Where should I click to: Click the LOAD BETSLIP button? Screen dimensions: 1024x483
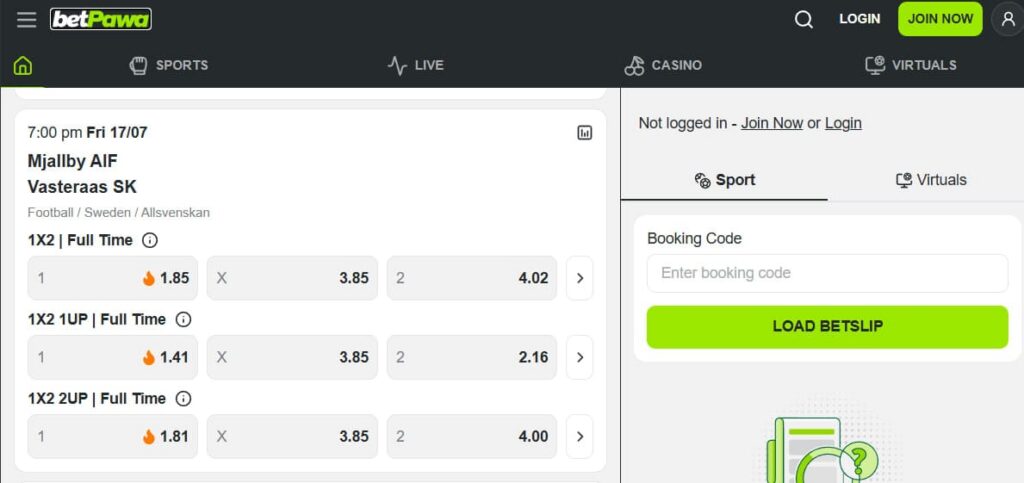pyautogui.click(x=827, y=326)
